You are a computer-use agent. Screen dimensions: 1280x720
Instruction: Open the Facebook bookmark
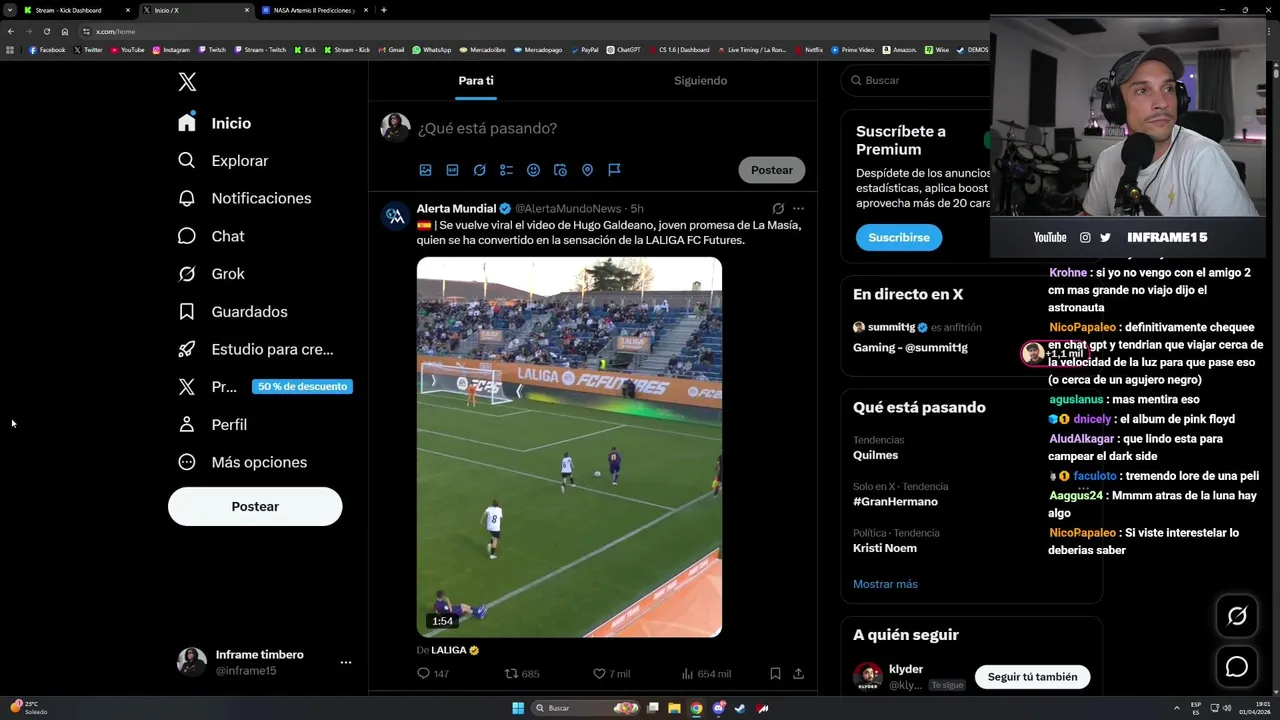tap(47, 49)
